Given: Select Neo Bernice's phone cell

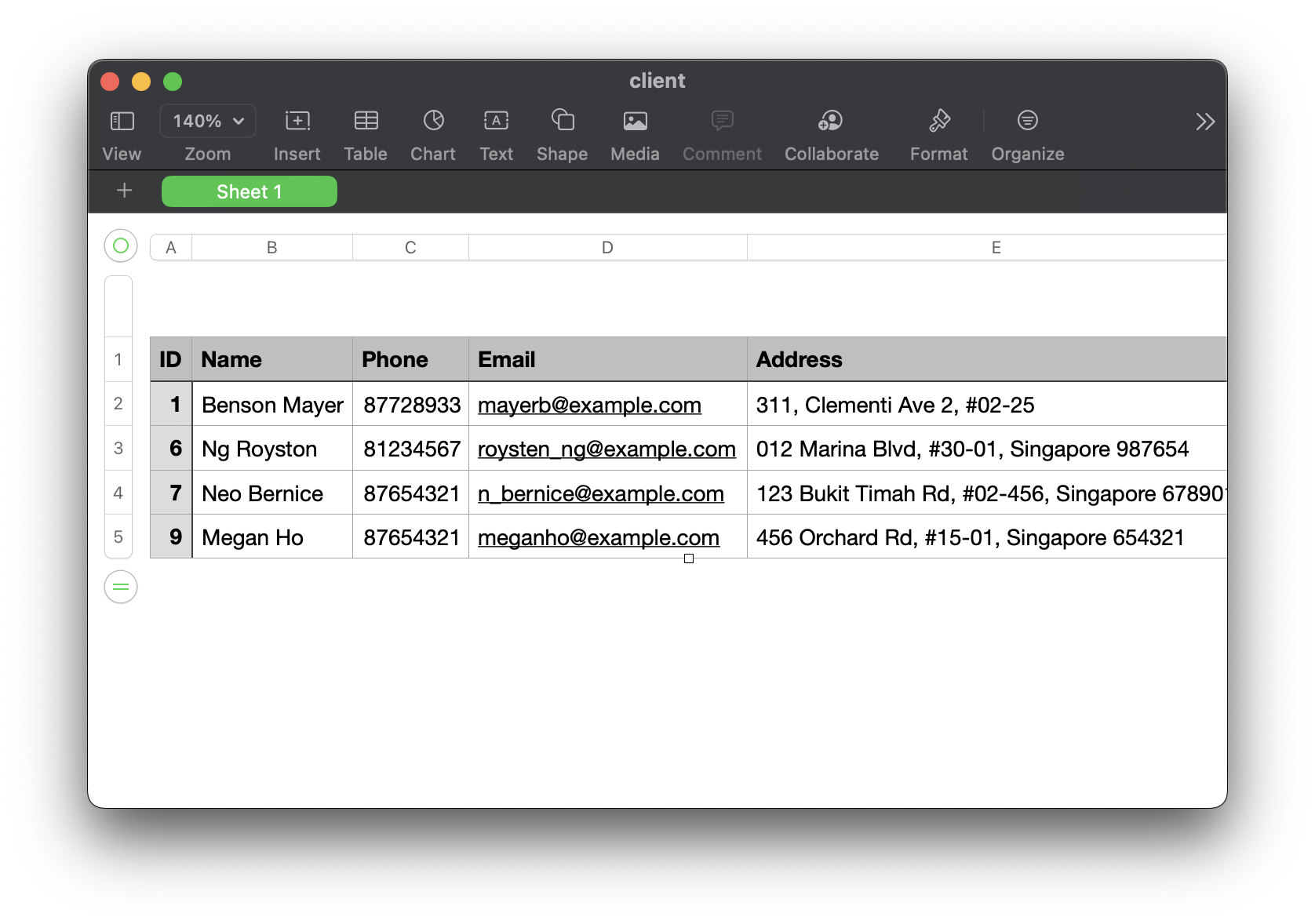Looking at the screenshot, I should point(410,493).
